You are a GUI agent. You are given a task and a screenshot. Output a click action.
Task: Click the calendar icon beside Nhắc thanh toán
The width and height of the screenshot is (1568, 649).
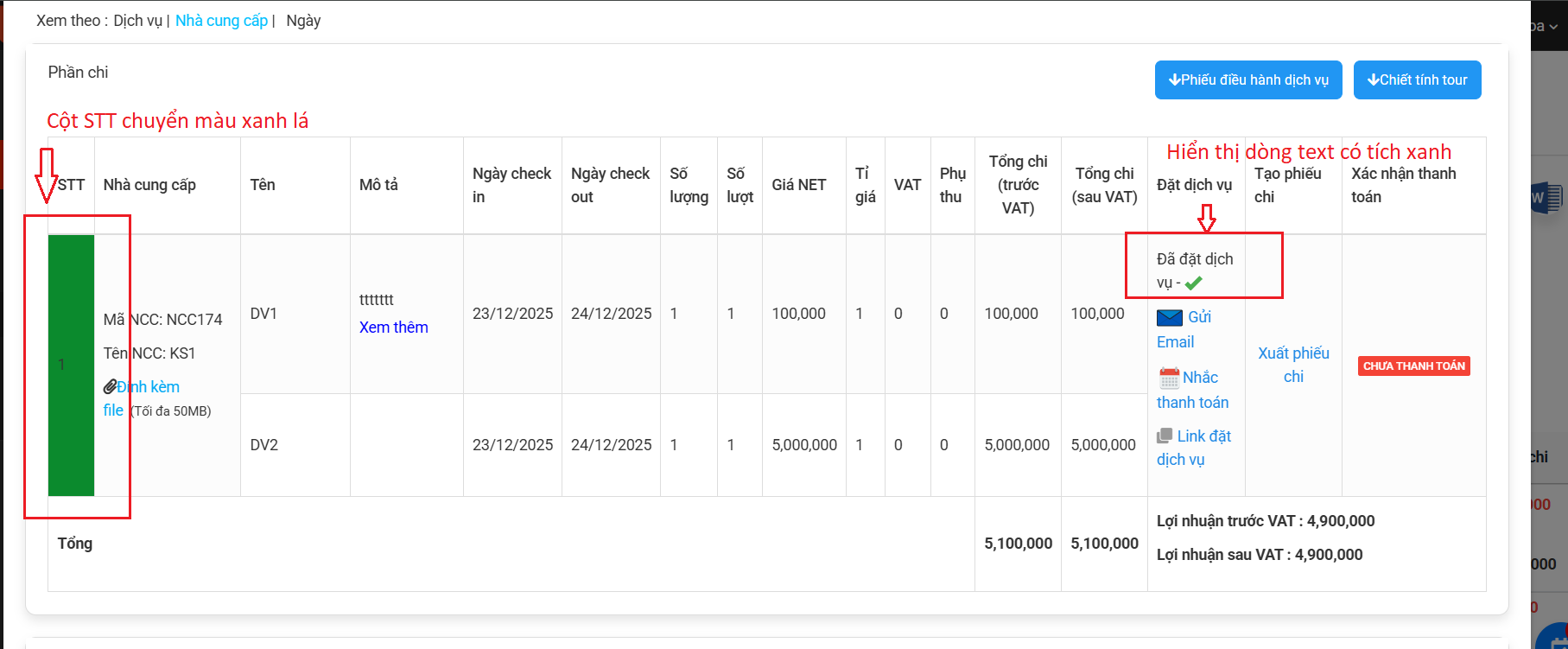(x=1169, y=378)
